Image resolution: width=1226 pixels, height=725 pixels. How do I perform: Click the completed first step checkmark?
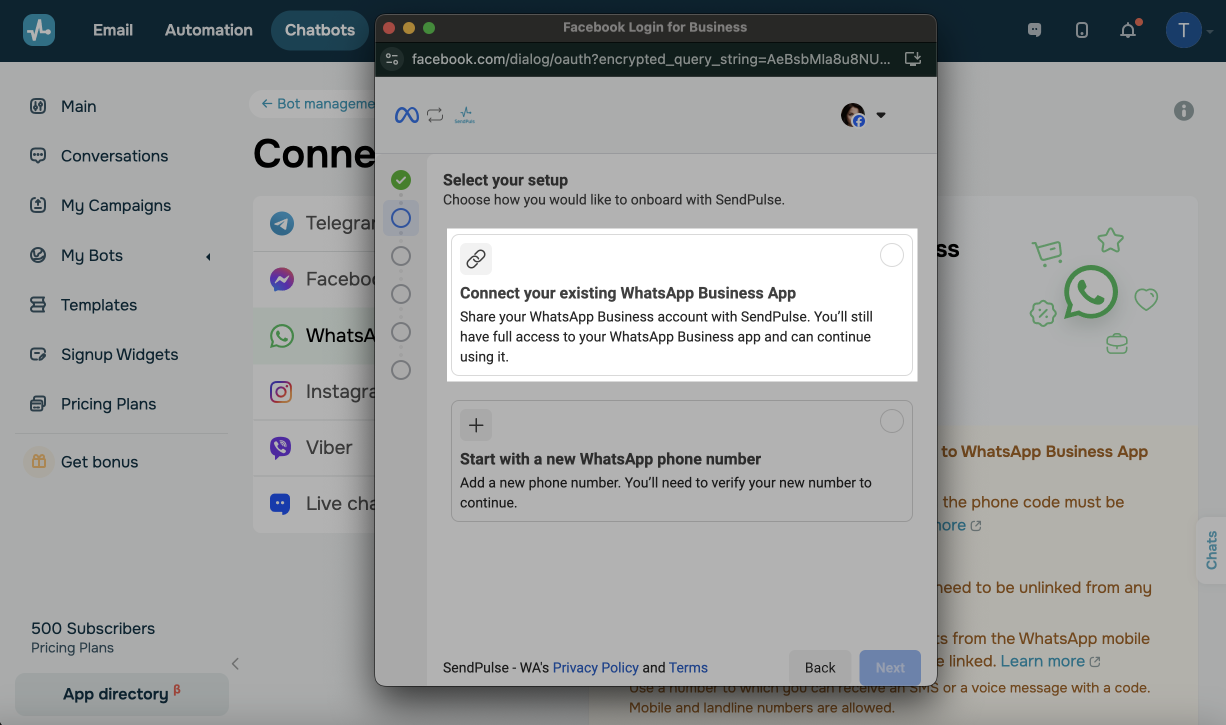pyautogui.click(x=401, y=180)
